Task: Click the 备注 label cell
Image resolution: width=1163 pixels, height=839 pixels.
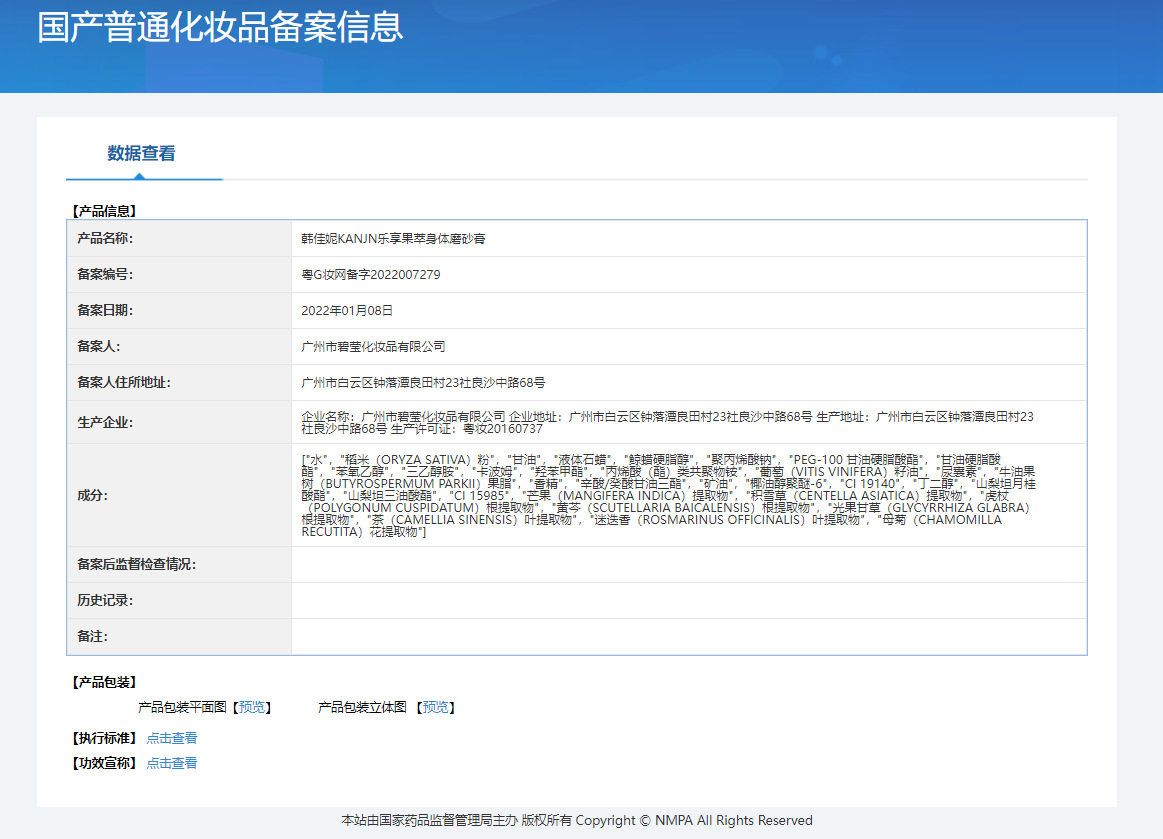Action: [x=179, y=636]
